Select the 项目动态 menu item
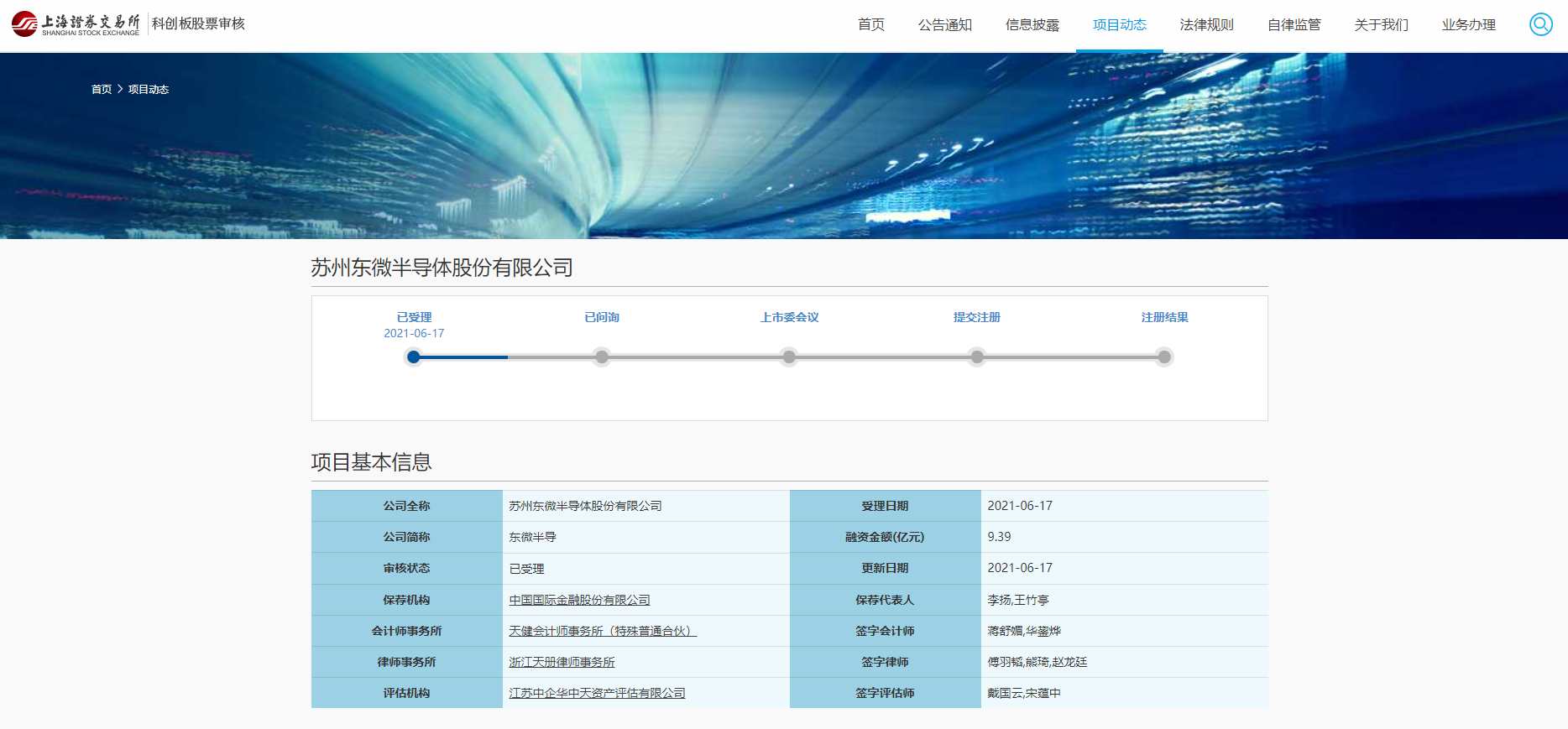 [1120, 25]
